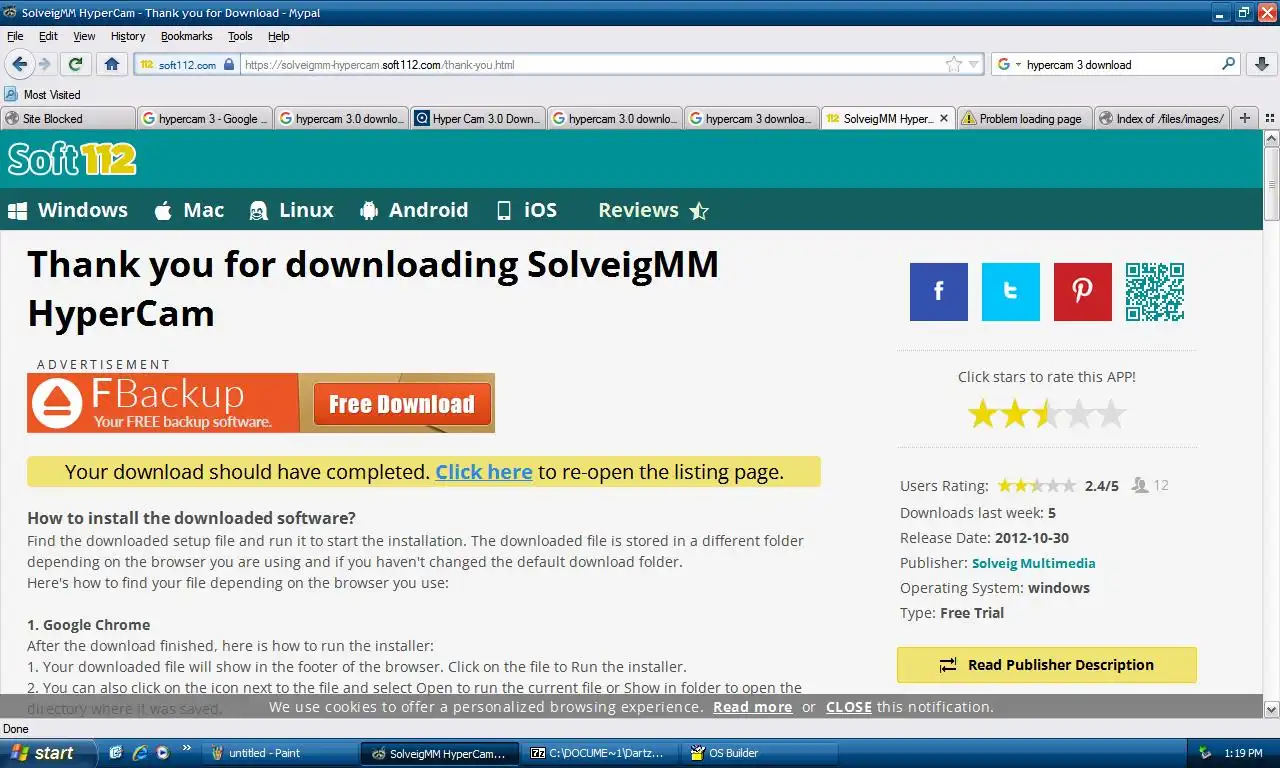
Task: Switch to the Site Blocked tab
Action: [67, 118]
